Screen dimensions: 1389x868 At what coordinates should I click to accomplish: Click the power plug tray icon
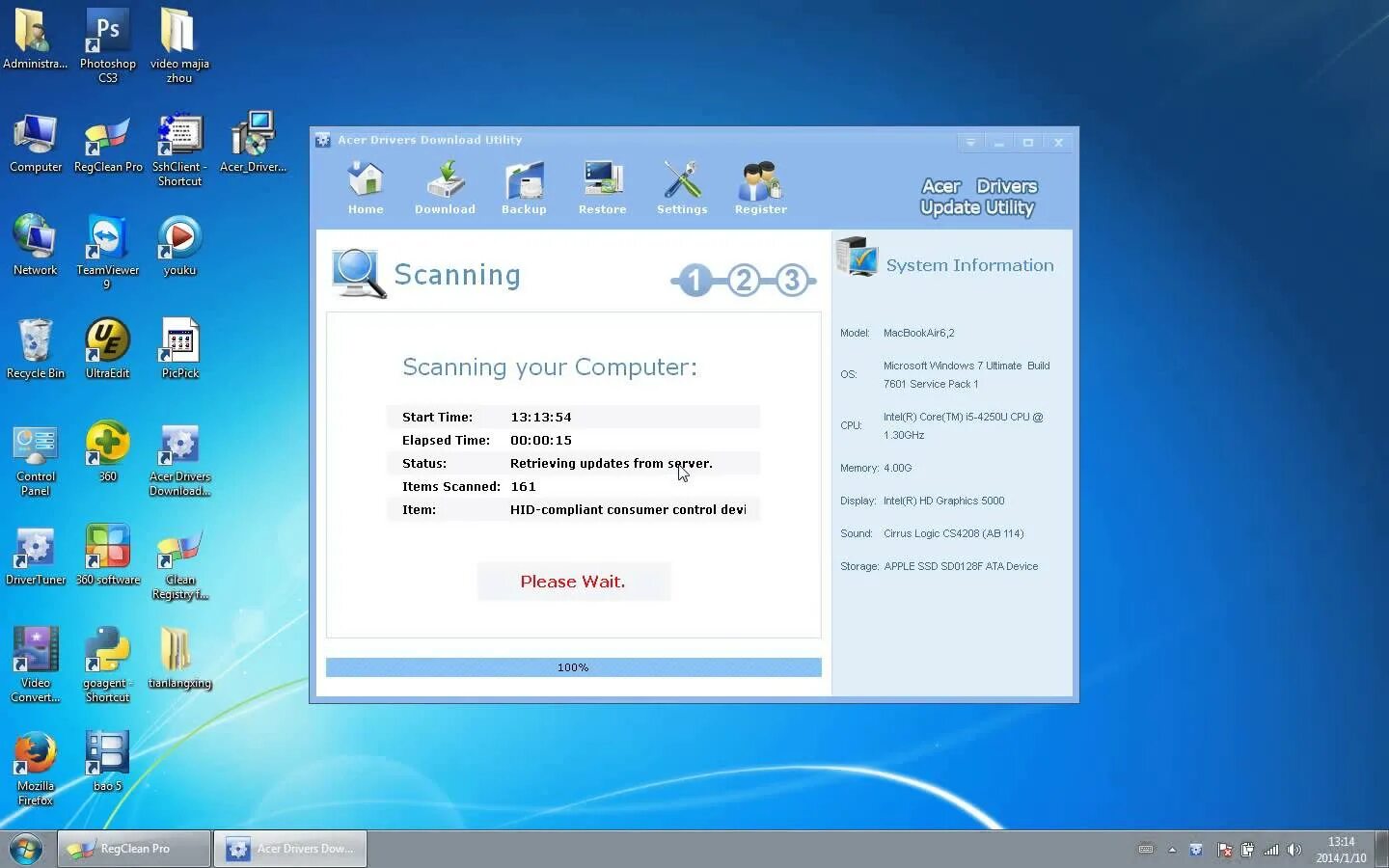[x=1247, y=850]
